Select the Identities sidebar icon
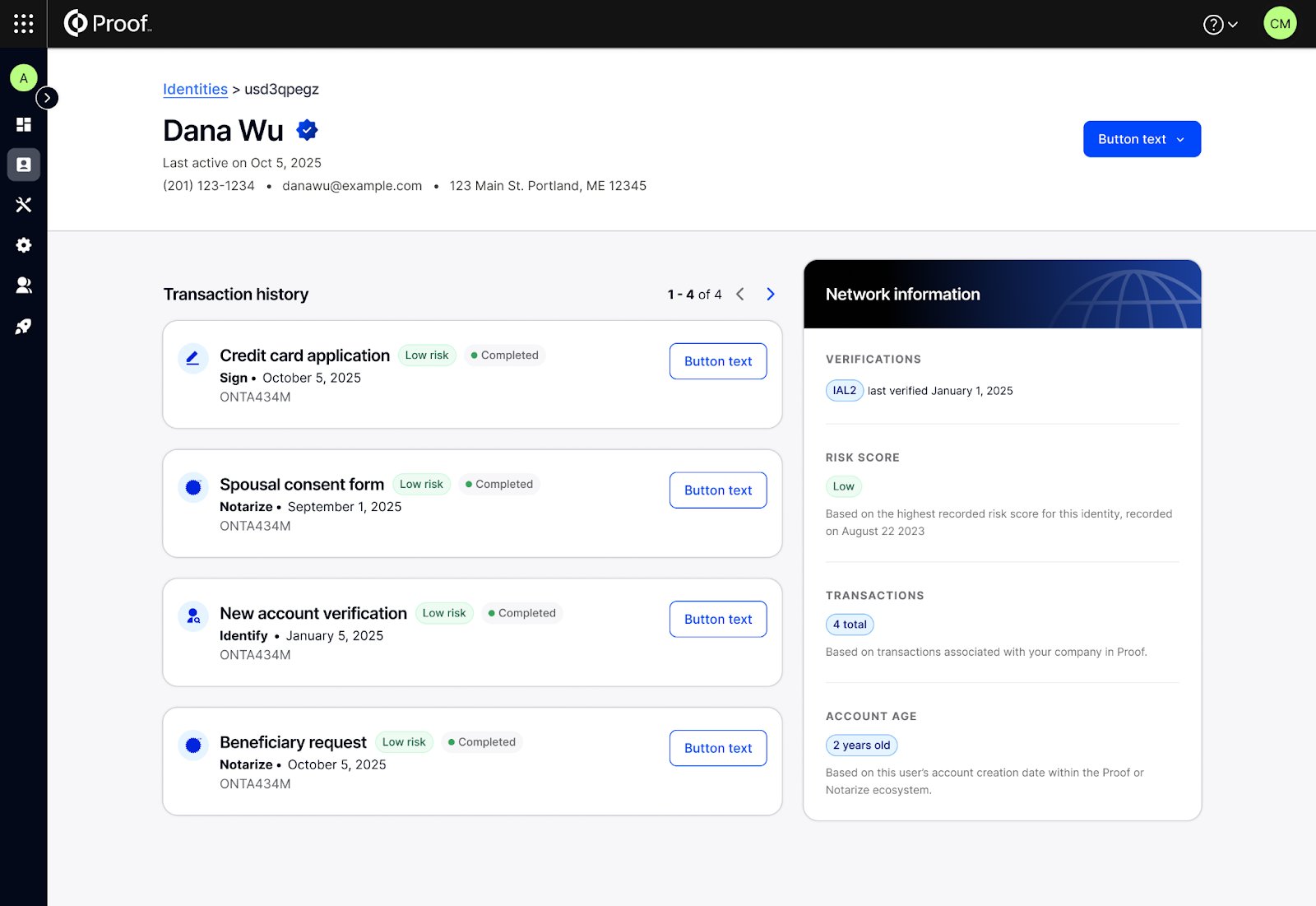Image resolution: width=1316 pixels, height=906 pixels. pyautogui.click(x=24, y=165)
